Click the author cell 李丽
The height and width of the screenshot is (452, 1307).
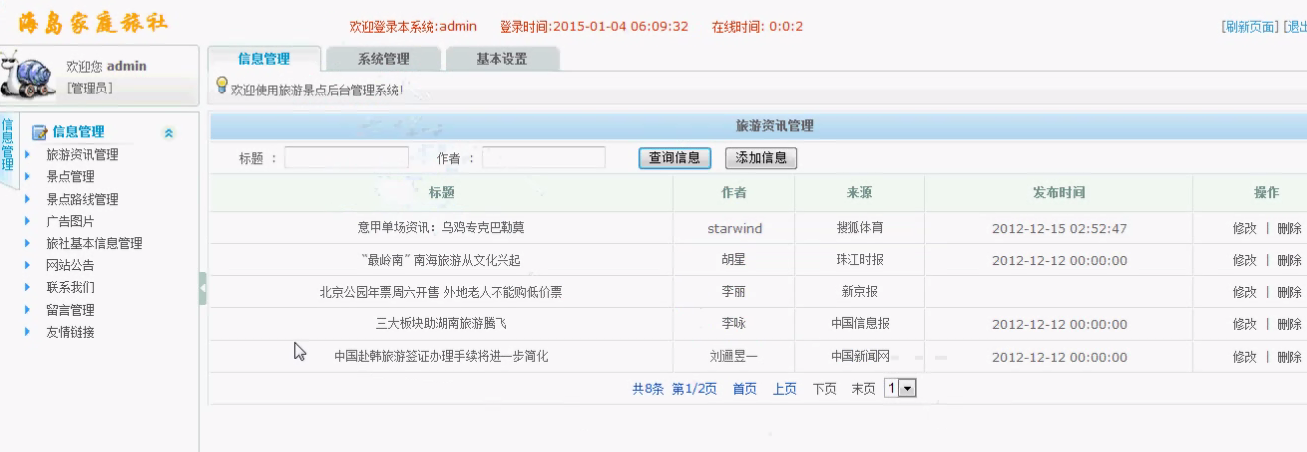coord(734,292)
